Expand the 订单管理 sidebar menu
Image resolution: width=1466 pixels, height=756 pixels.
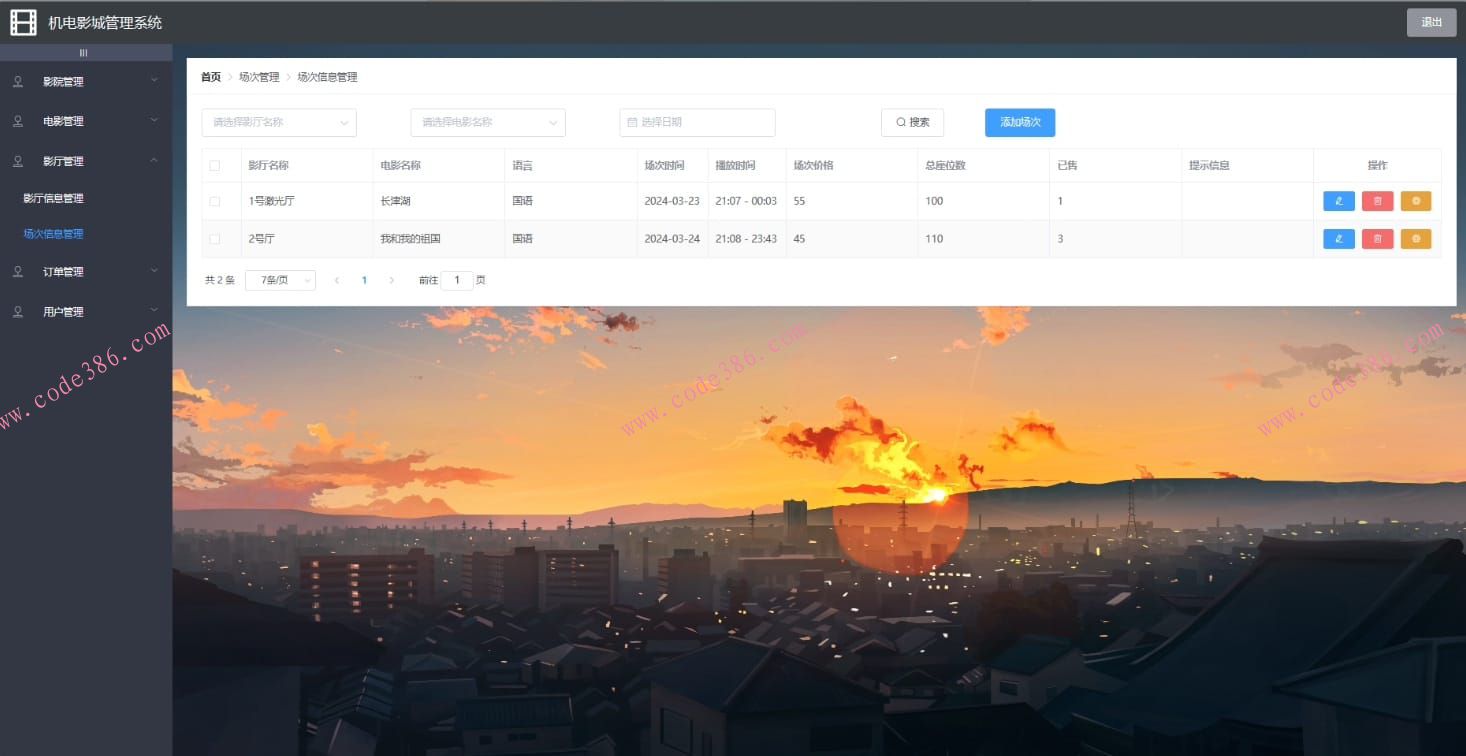click(x=85, y=272)
